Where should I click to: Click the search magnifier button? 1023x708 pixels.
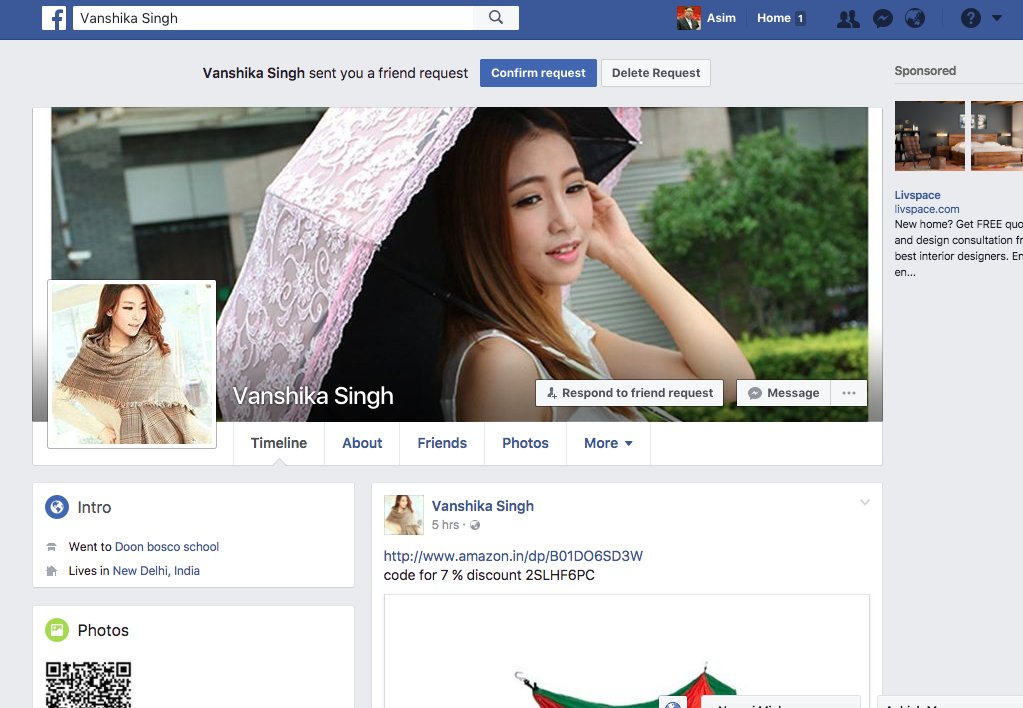(496, 18)
